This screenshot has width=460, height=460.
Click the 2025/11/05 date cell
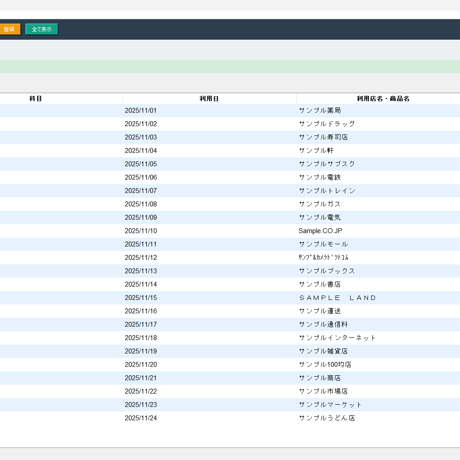141,164
